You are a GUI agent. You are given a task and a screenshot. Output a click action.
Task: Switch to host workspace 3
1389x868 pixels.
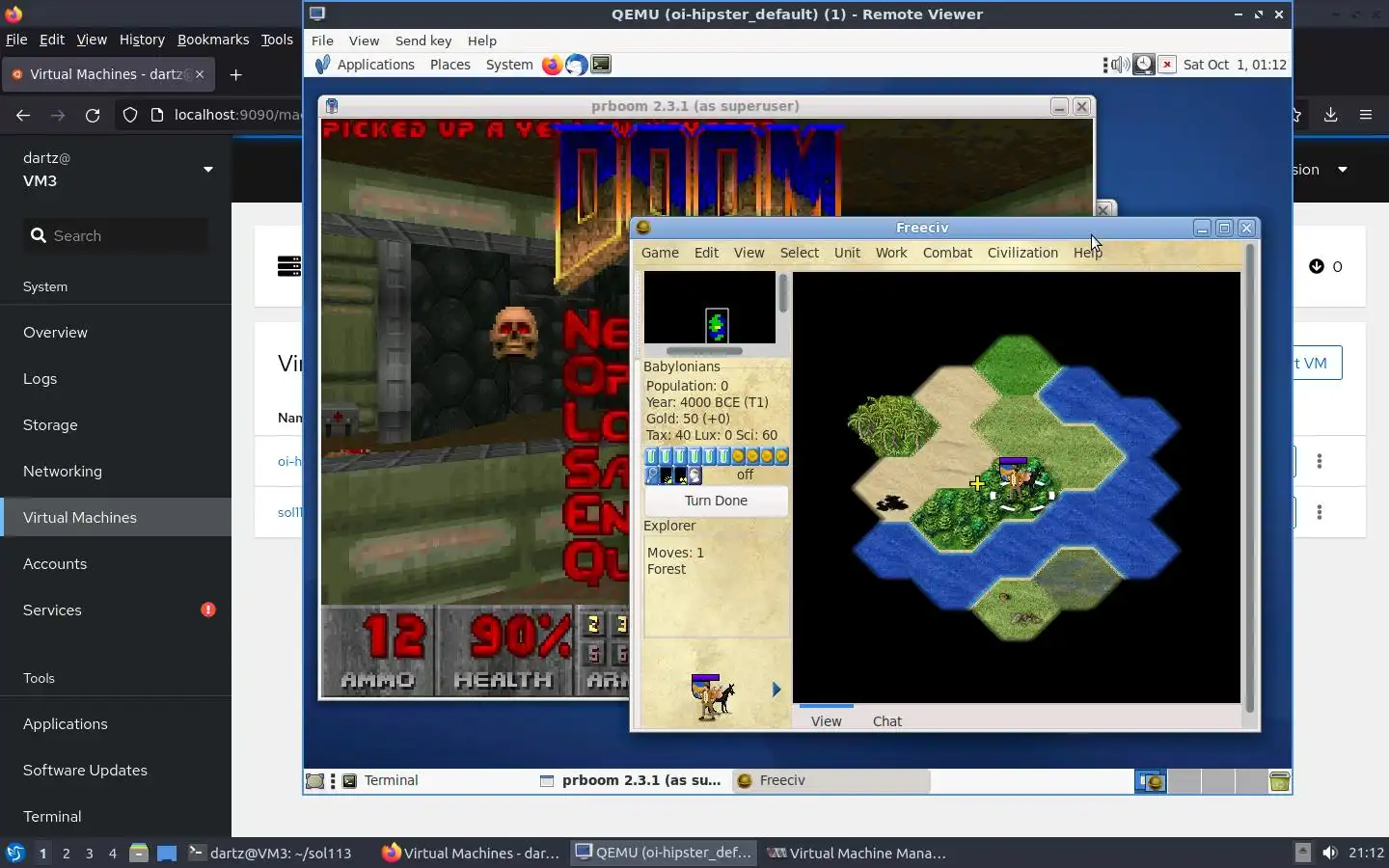pyautogui.click(x=90, y=853)
